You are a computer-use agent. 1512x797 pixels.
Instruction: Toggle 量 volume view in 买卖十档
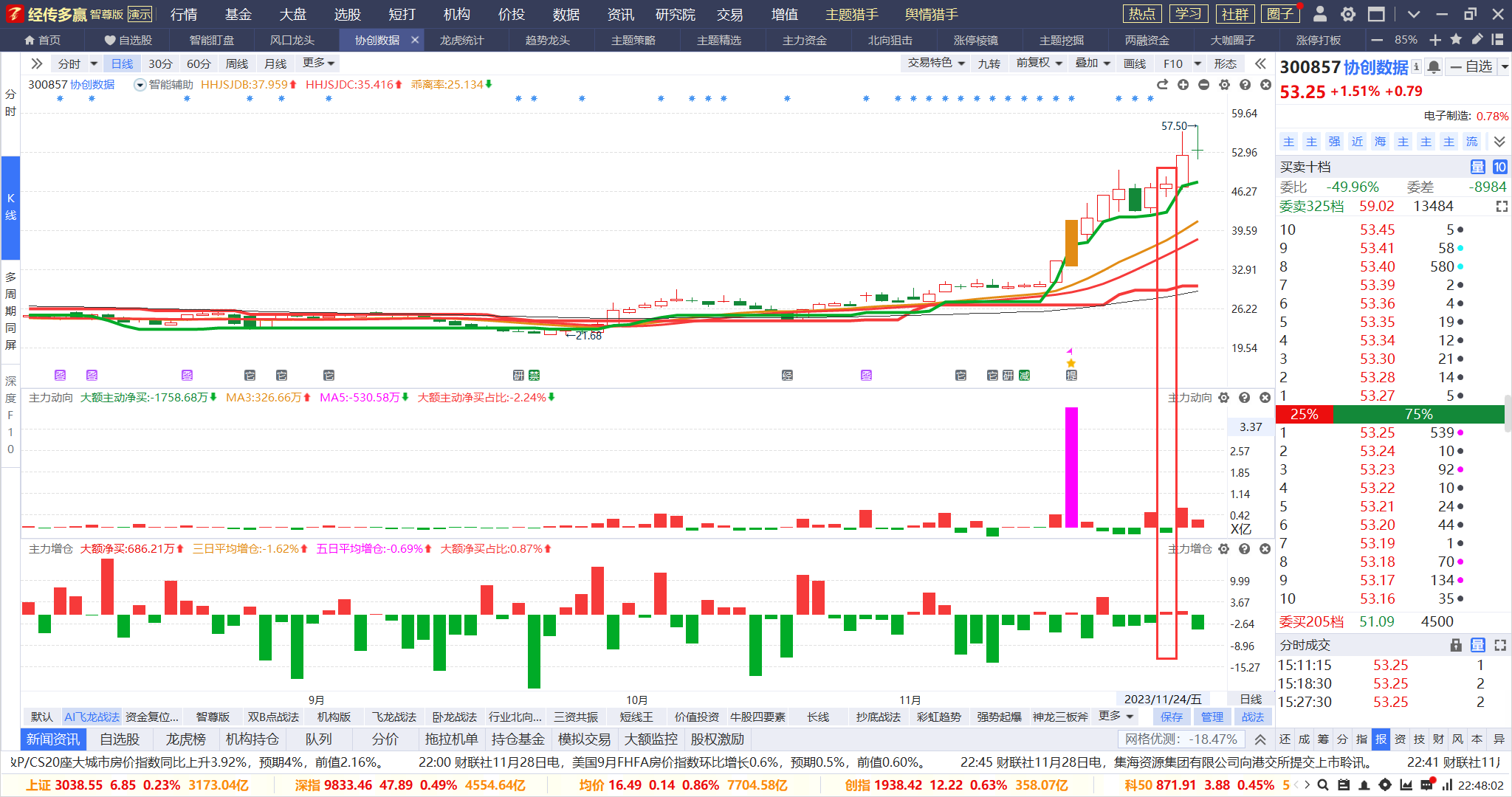1477,167
